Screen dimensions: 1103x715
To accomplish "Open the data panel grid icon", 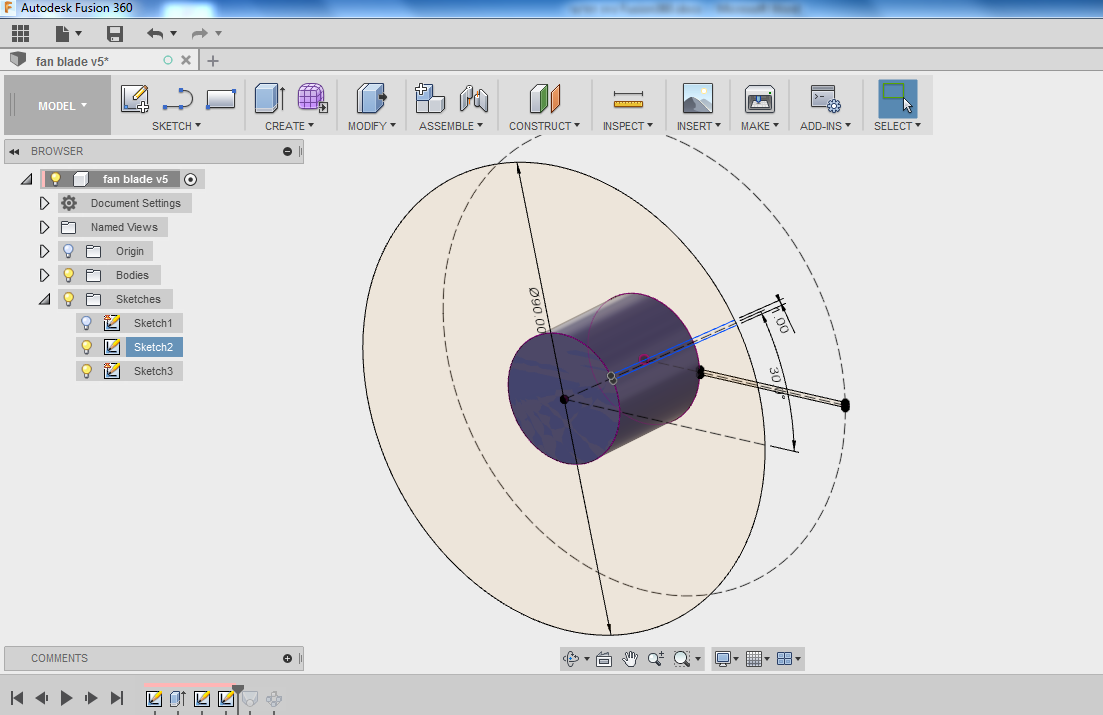I will (x=20, y=33).
